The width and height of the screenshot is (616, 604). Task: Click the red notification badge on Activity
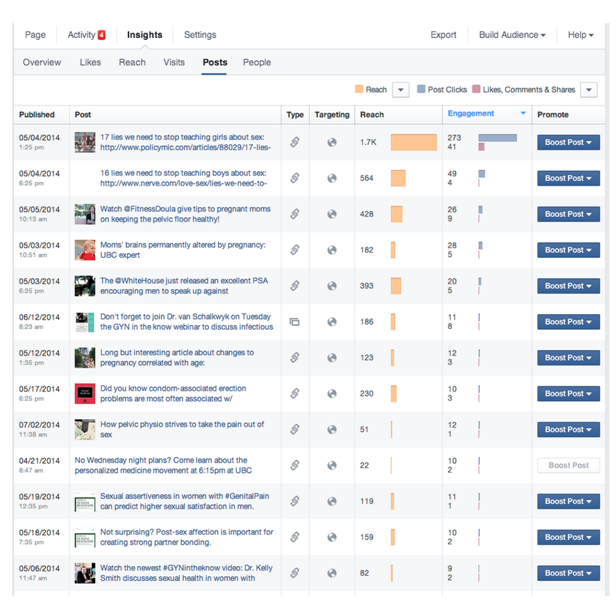[x=101, y=35]
